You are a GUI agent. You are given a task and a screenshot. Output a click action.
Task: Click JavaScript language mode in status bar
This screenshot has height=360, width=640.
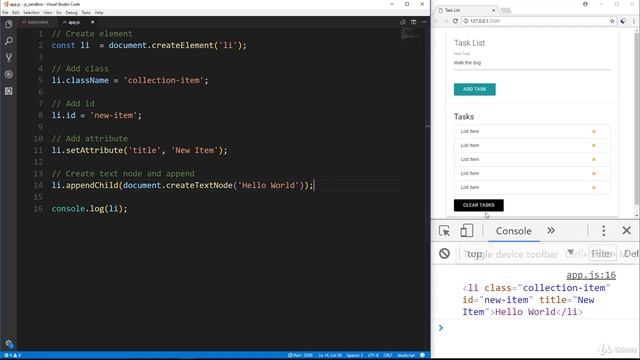tap(406, 356)
